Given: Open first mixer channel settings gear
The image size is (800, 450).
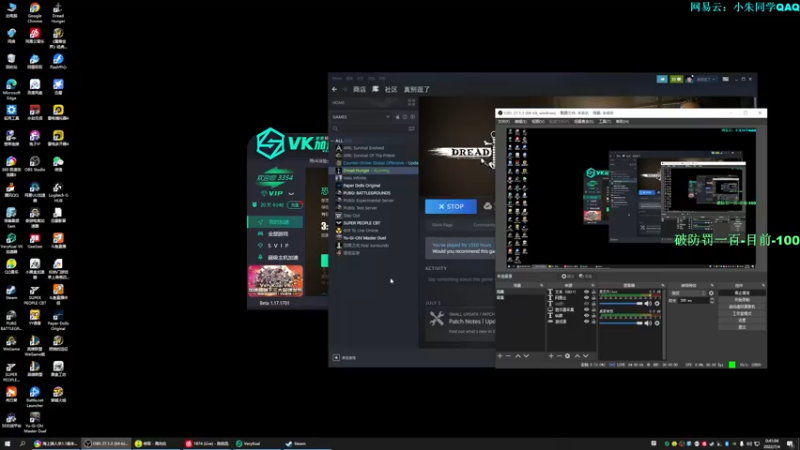Looking at the screenshot, I should click(x=657, y=304).
